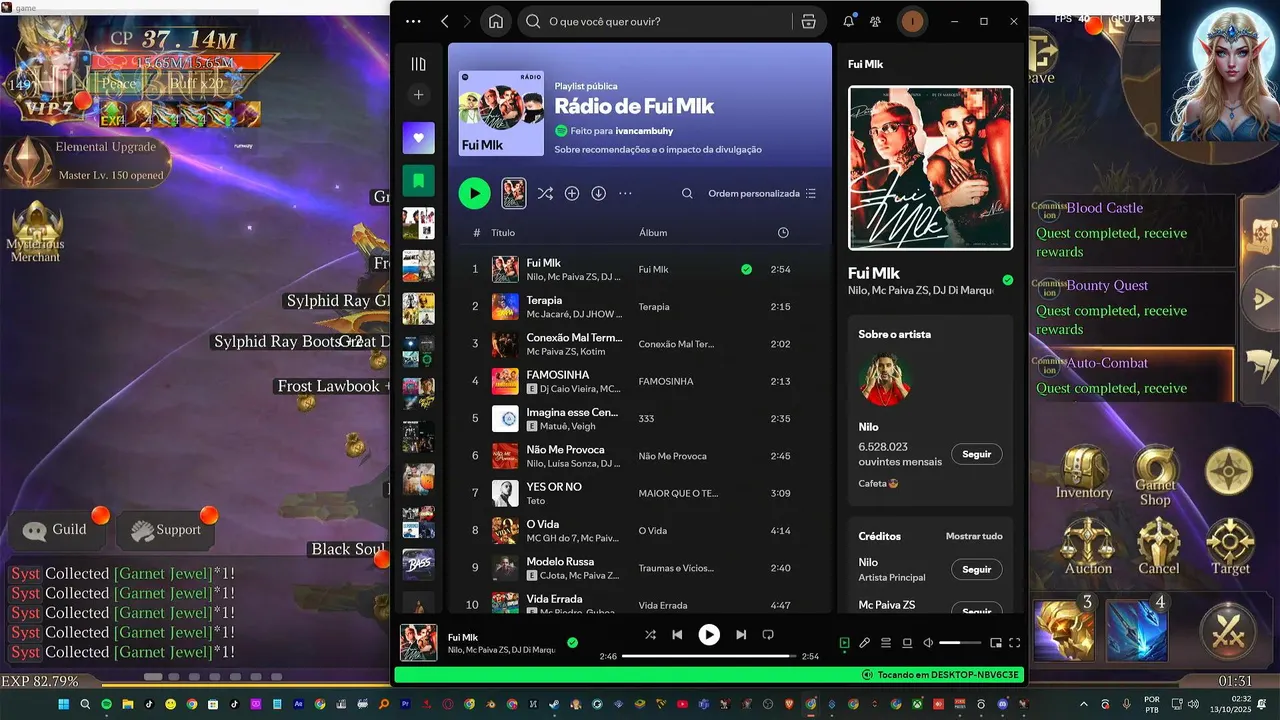1280x720 pixels.
Task: Toggle the Now Playing view button
Action: pos(844,643)
